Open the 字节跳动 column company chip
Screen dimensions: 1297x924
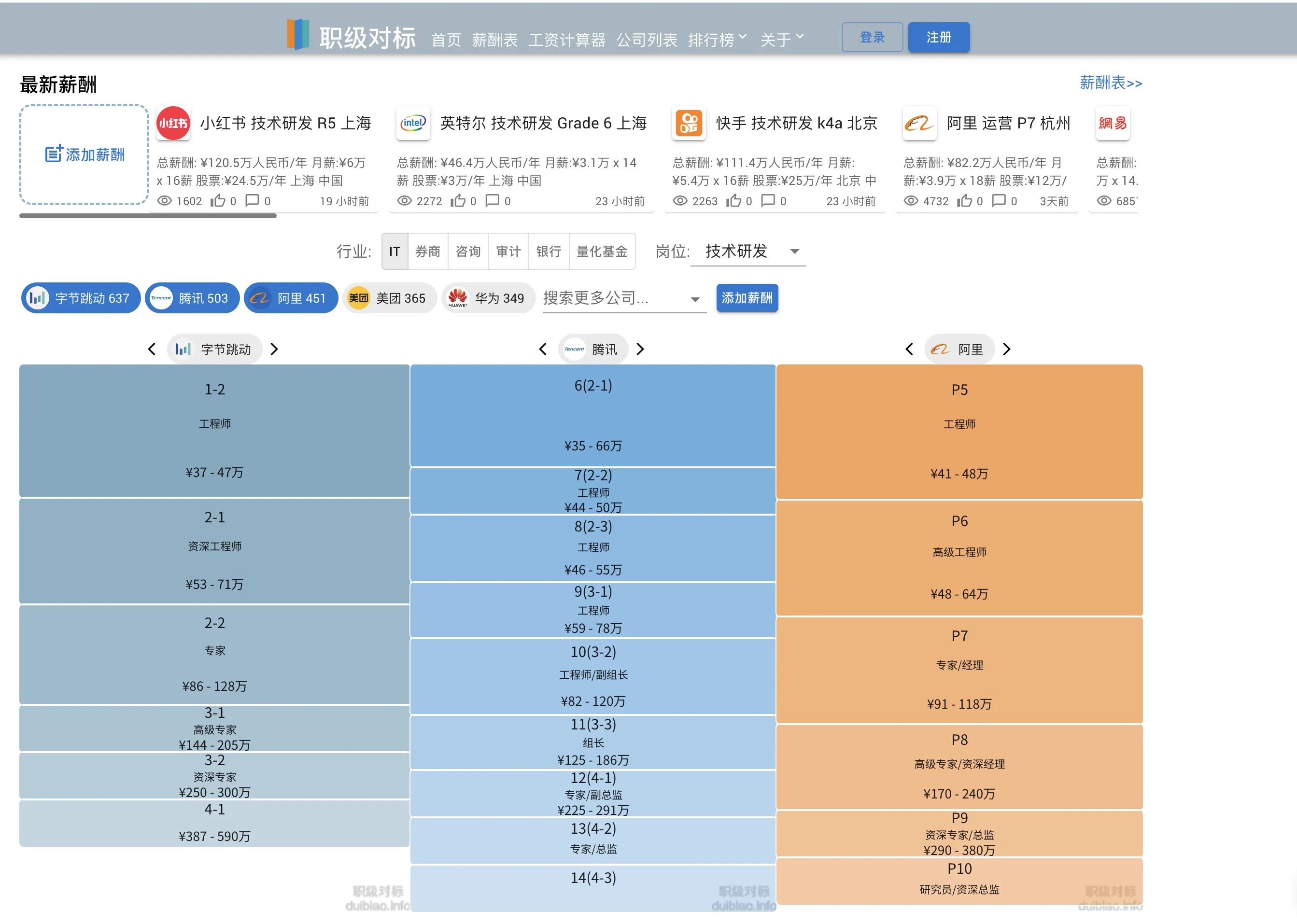pyautogui.click(x=214, y=349)
